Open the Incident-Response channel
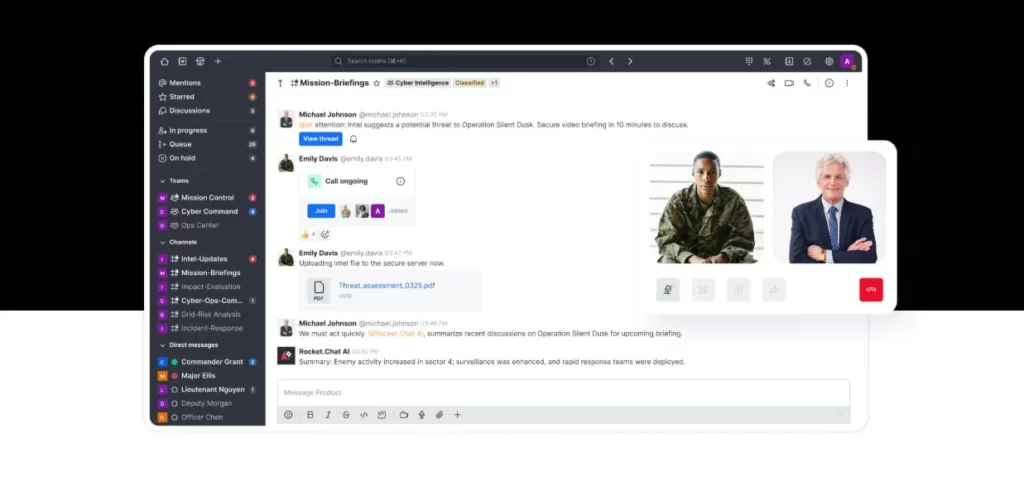 pyautogui.click(x=207, y=328)
